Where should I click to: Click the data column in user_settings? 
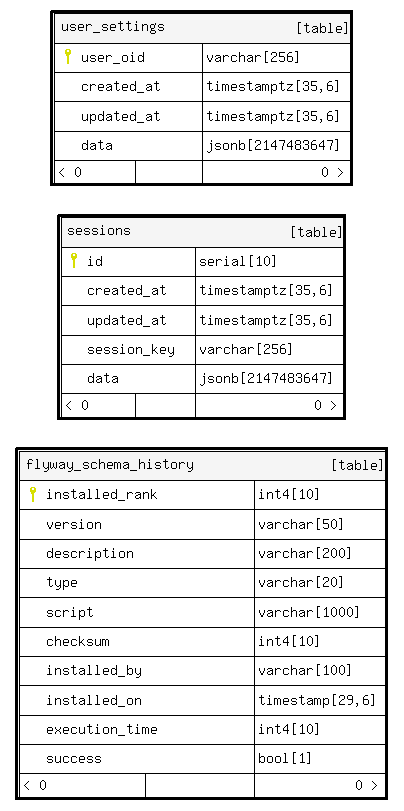coord(97,145)
